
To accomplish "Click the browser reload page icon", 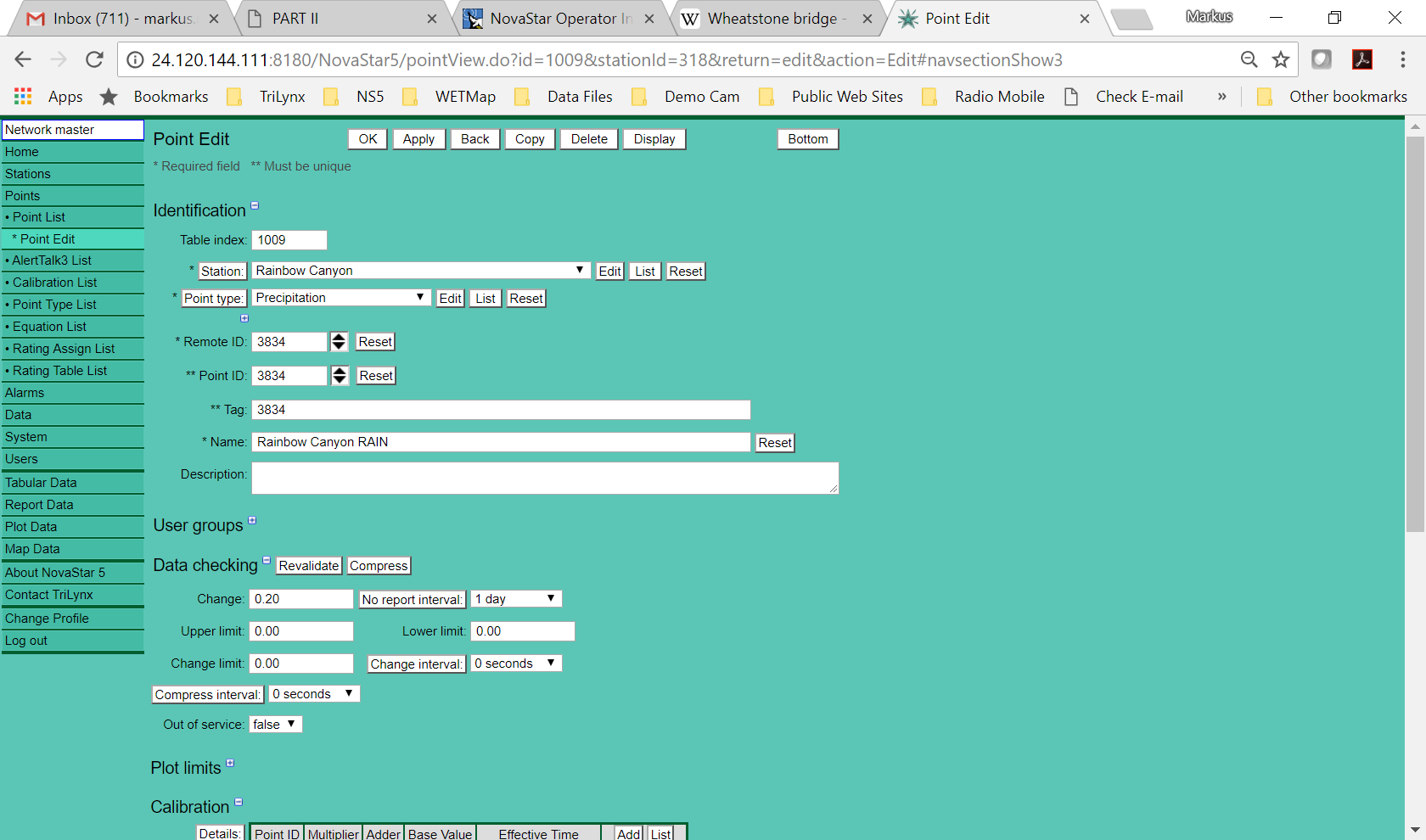I will point(94,59).
